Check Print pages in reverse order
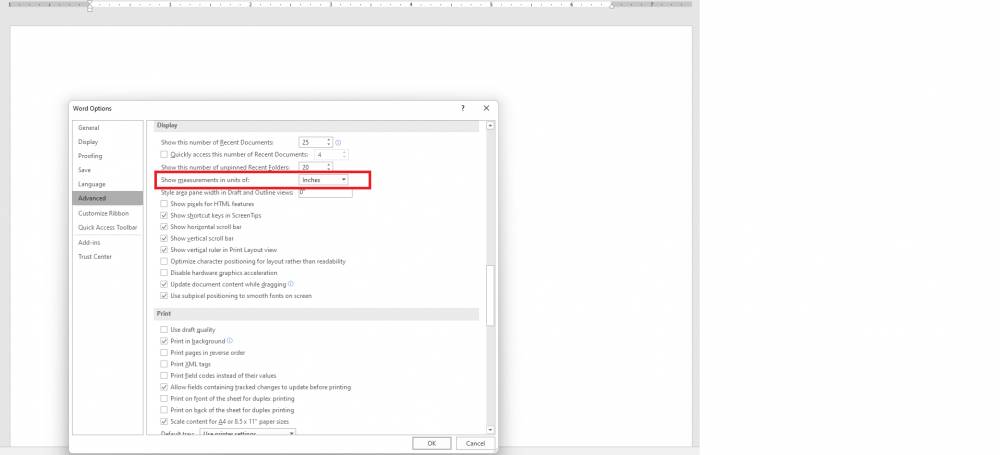 (x=164, y=352)
